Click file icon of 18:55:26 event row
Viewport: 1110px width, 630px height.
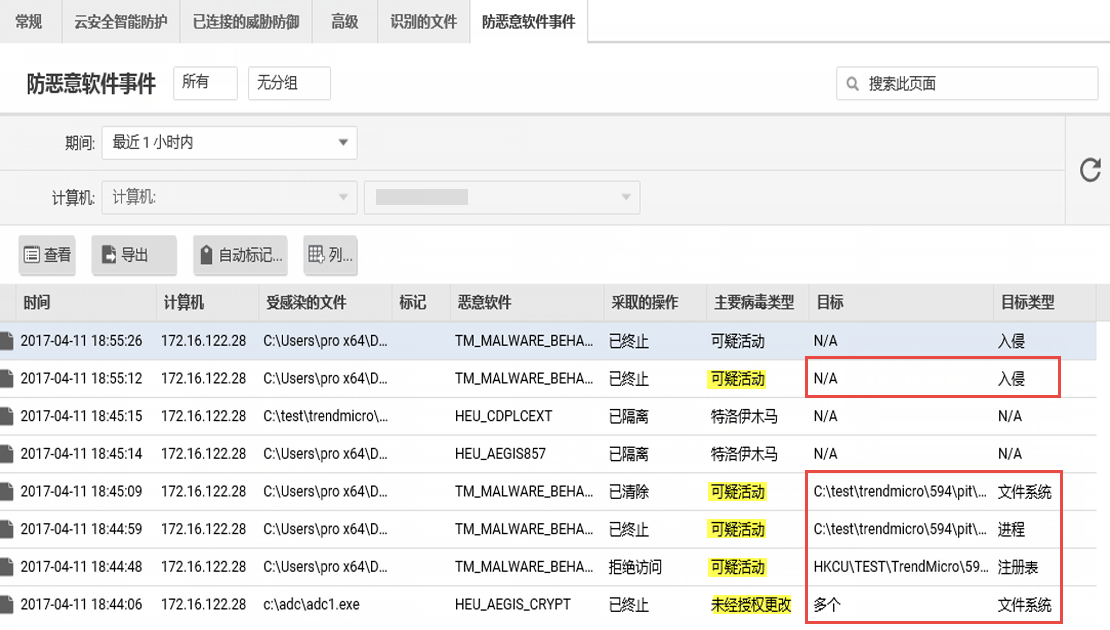(x=7, y=341)
